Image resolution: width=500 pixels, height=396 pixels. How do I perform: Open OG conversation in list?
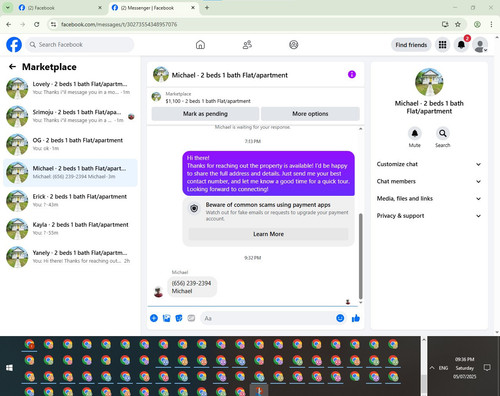point(70,144)
